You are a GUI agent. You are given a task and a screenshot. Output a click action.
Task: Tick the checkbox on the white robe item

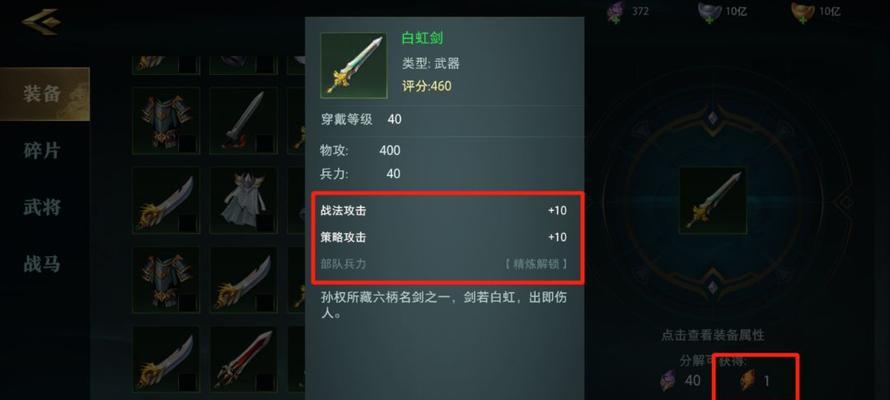coord(265,223)
